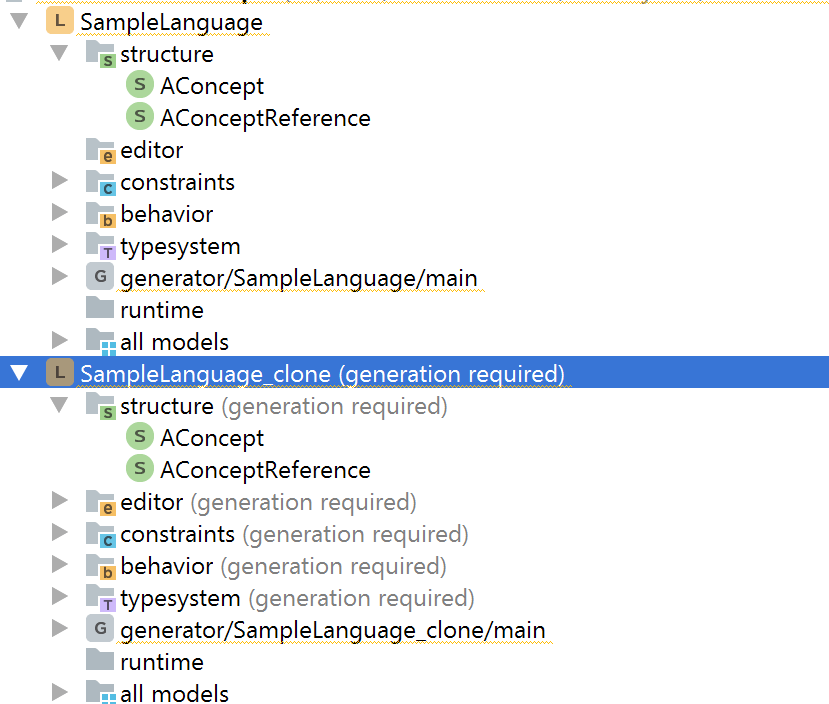Click the AConcept icon under SampleLanguage
The image size is (829, 704).
point(140,86)
